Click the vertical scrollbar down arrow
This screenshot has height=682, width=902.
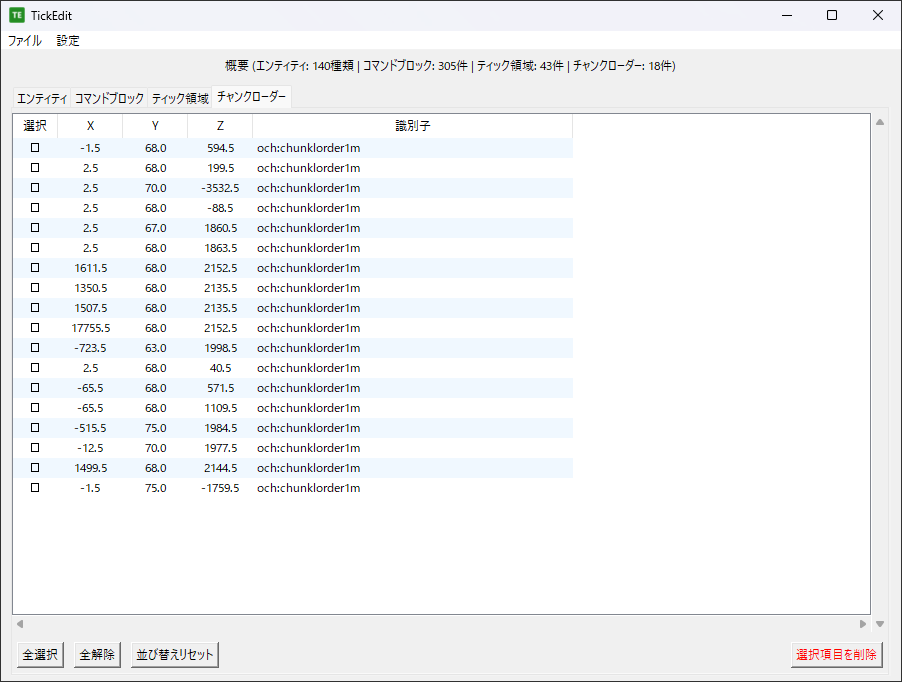[x=880, y=624]
